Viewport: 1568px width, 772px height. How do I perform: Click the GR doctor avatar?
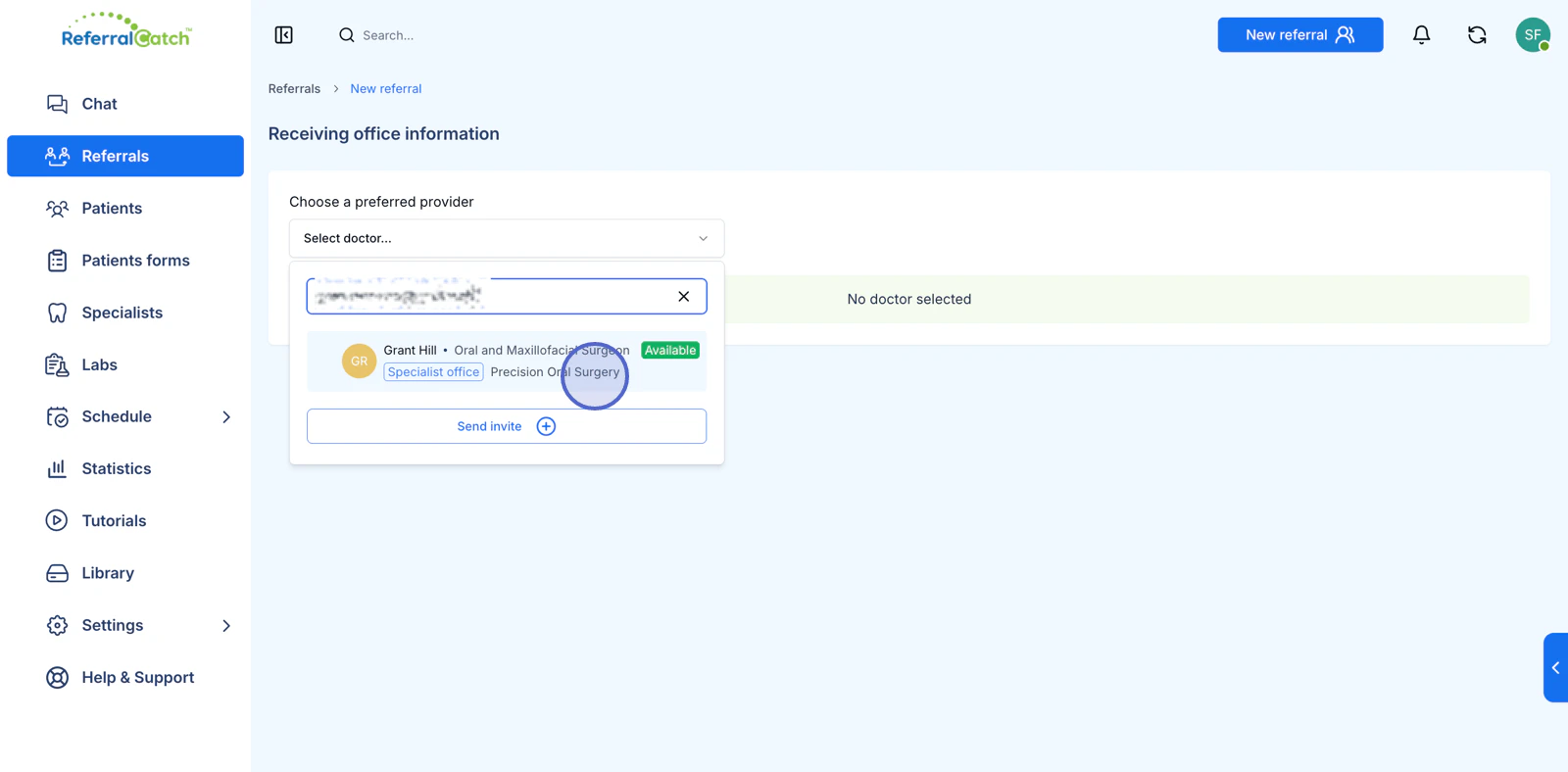click(360, 361)
